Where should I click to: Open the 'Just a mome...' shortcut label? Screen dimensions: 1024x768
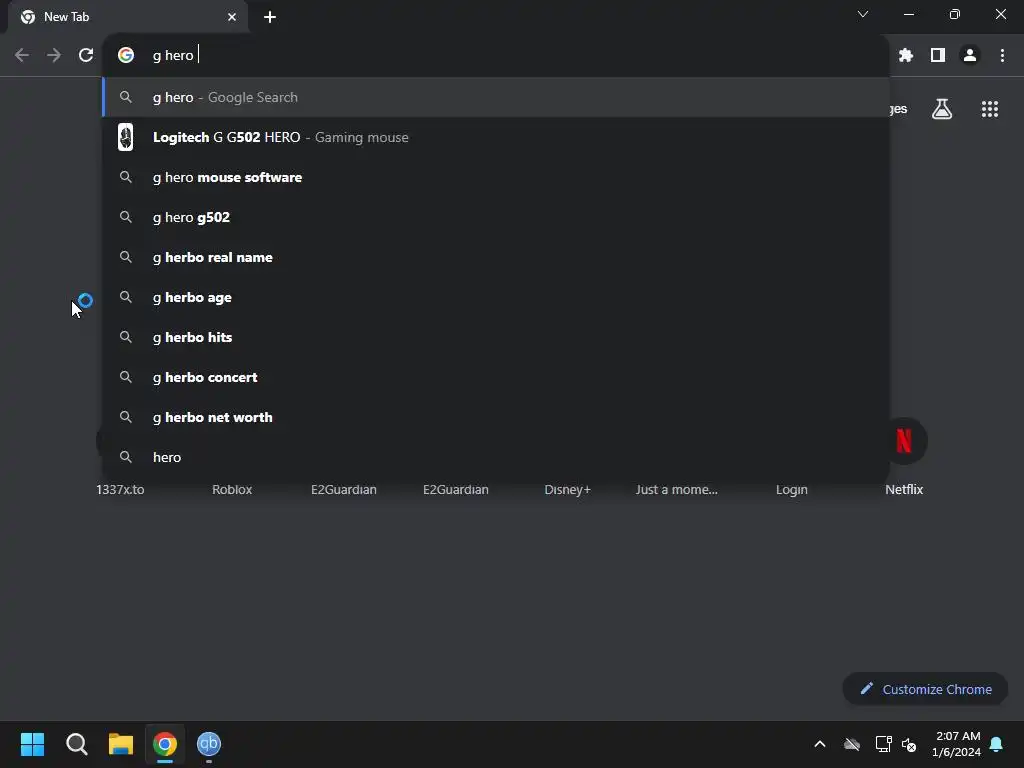pyautogui.click(x=677, y=489)
